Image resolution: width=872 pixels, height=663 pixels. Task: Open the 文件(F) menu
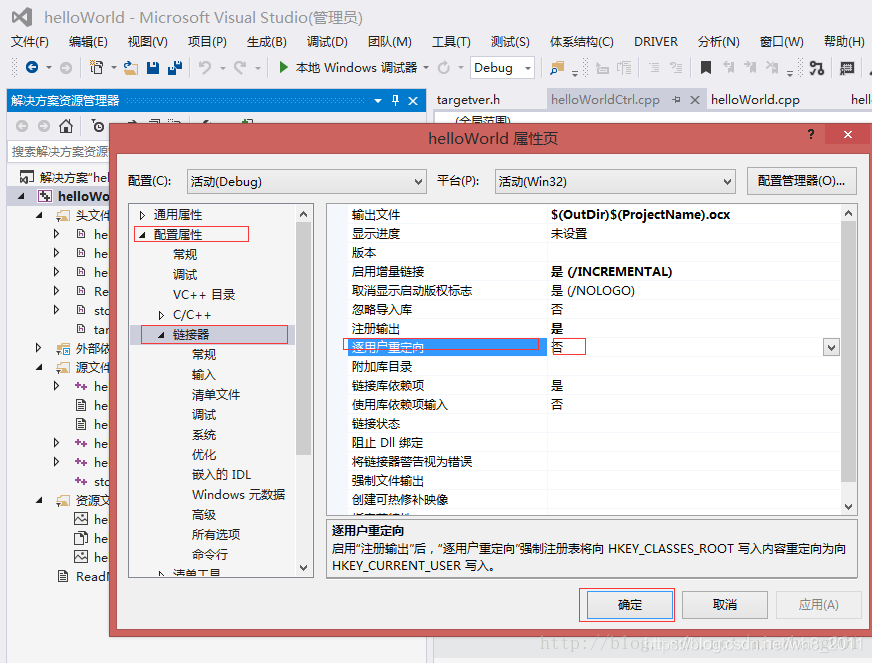click(30, 42)
